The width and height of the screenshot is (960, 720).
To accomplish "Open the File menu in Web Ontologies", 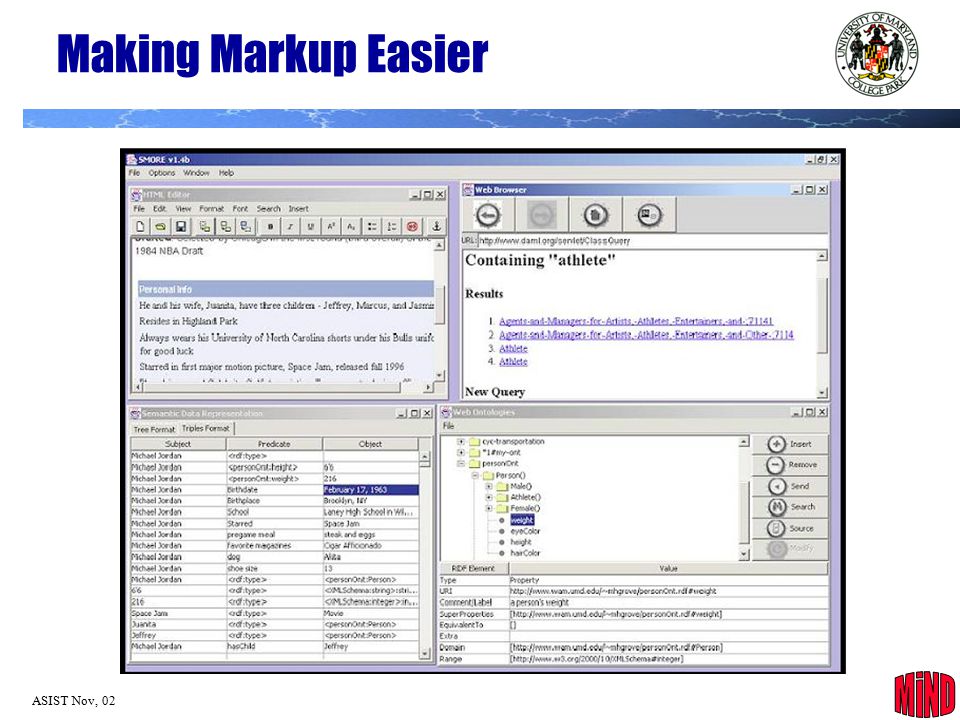I will coord(448,426).
